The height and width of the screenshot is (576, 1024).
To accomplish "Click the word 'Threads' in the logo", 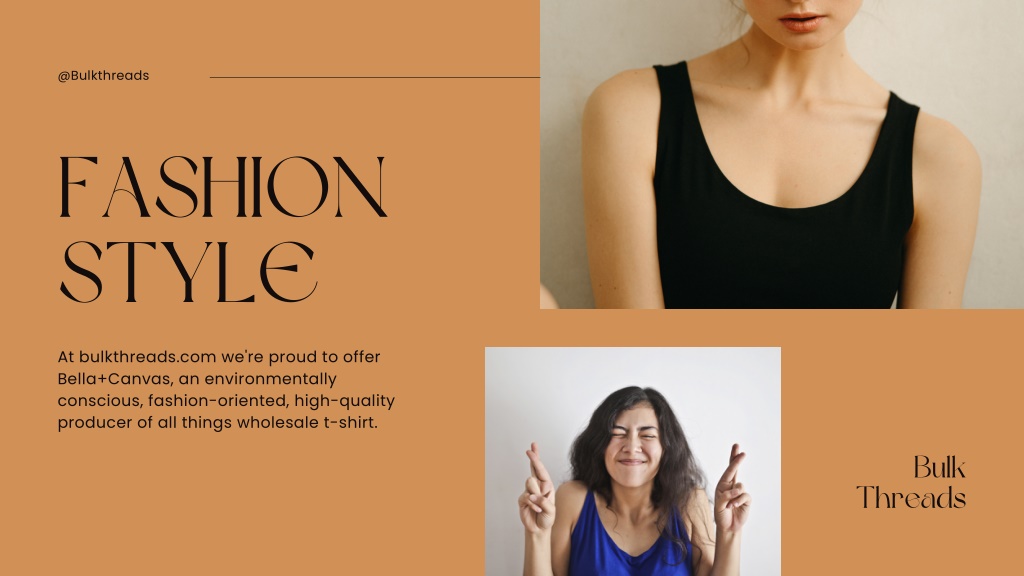I will [911, 498].
